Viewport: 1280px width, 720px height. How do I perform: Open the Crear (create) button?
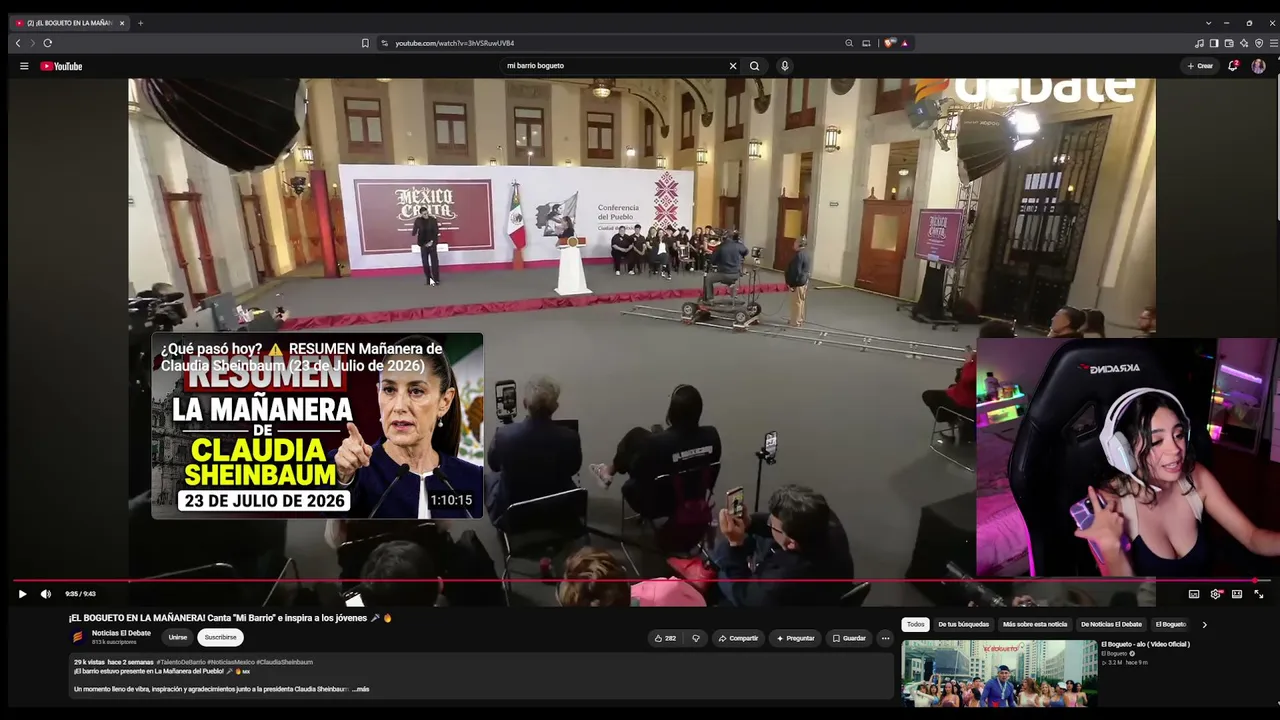[1200, 66]
